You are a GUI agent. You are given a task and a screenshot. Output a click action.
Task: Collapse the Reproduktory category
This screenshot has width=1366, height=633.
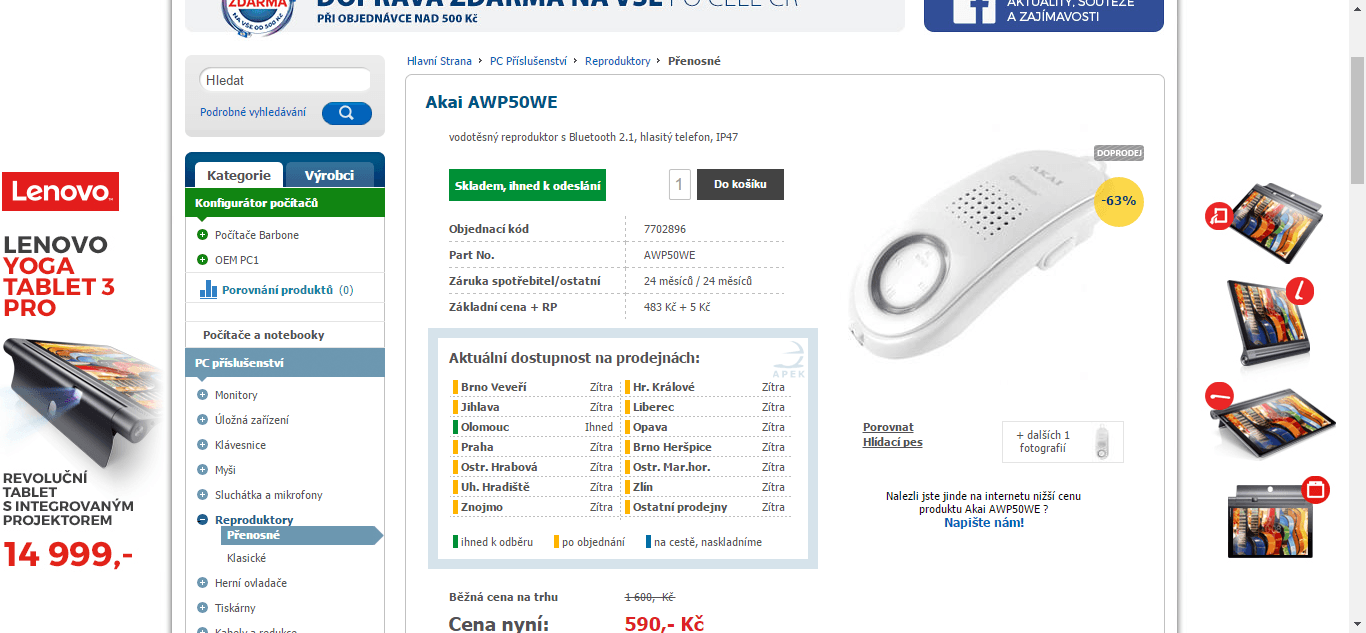point(203,520)
